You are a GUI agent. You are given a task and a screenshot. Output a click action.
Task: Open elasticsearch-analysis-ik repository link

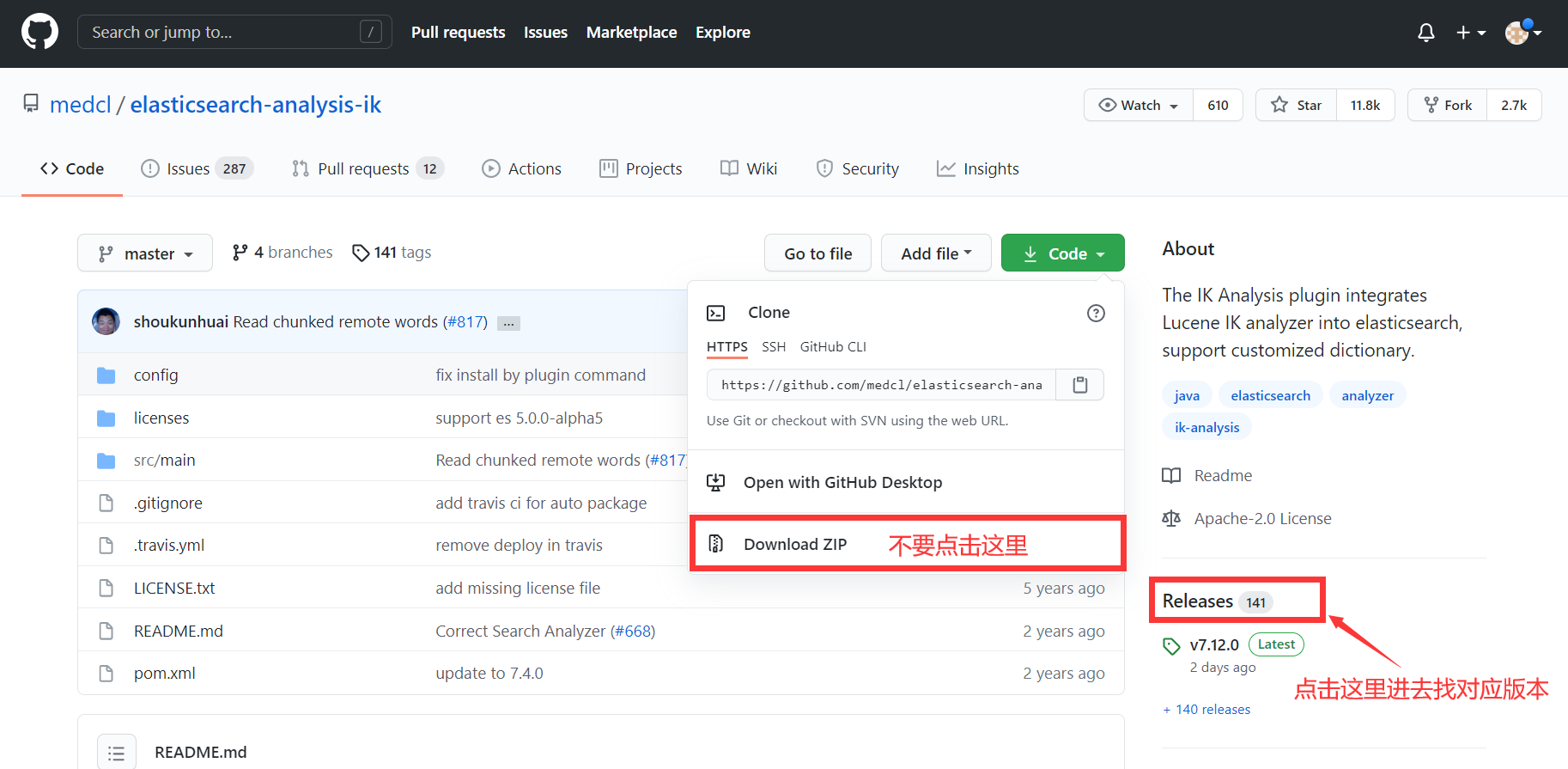tap(255, 105)
